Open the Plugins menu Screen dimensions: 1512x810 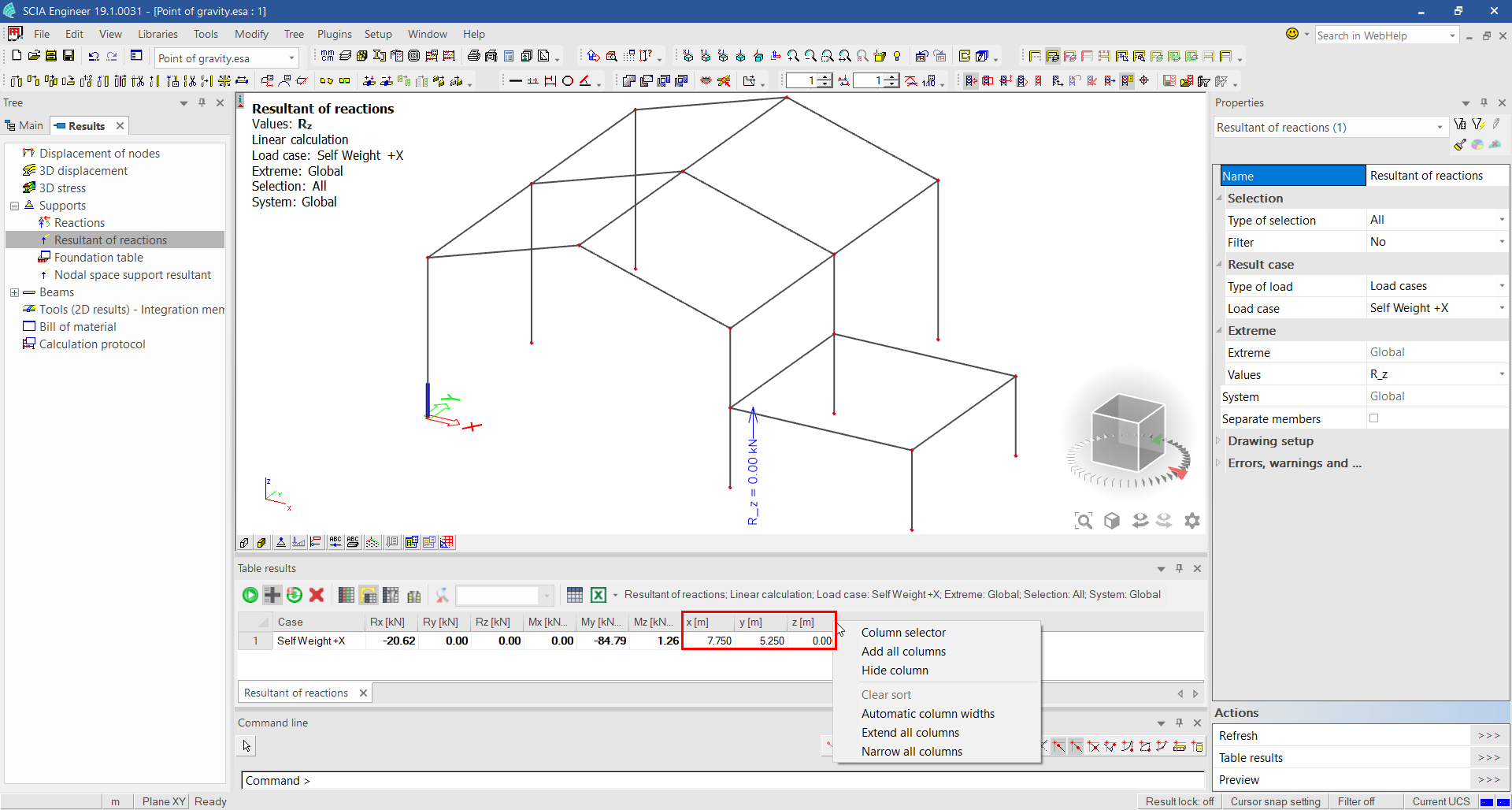[335, 34]
